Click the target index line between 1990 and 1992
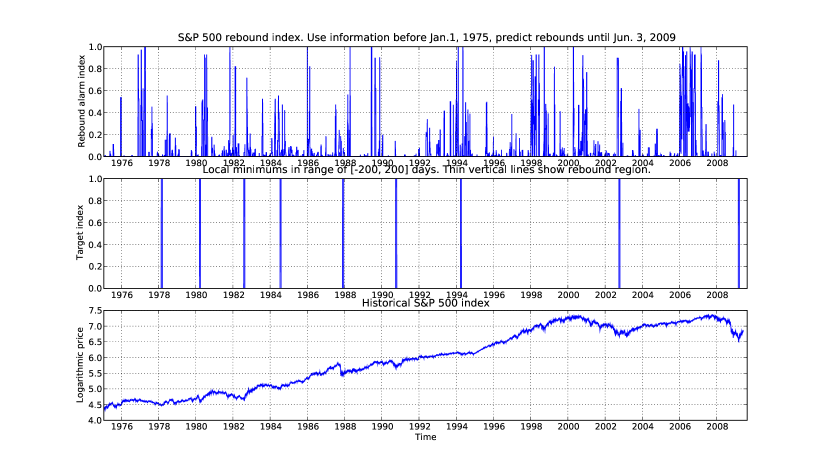This screenshot has width=830, height=467. pyautogui.click(x=395, y=234)
